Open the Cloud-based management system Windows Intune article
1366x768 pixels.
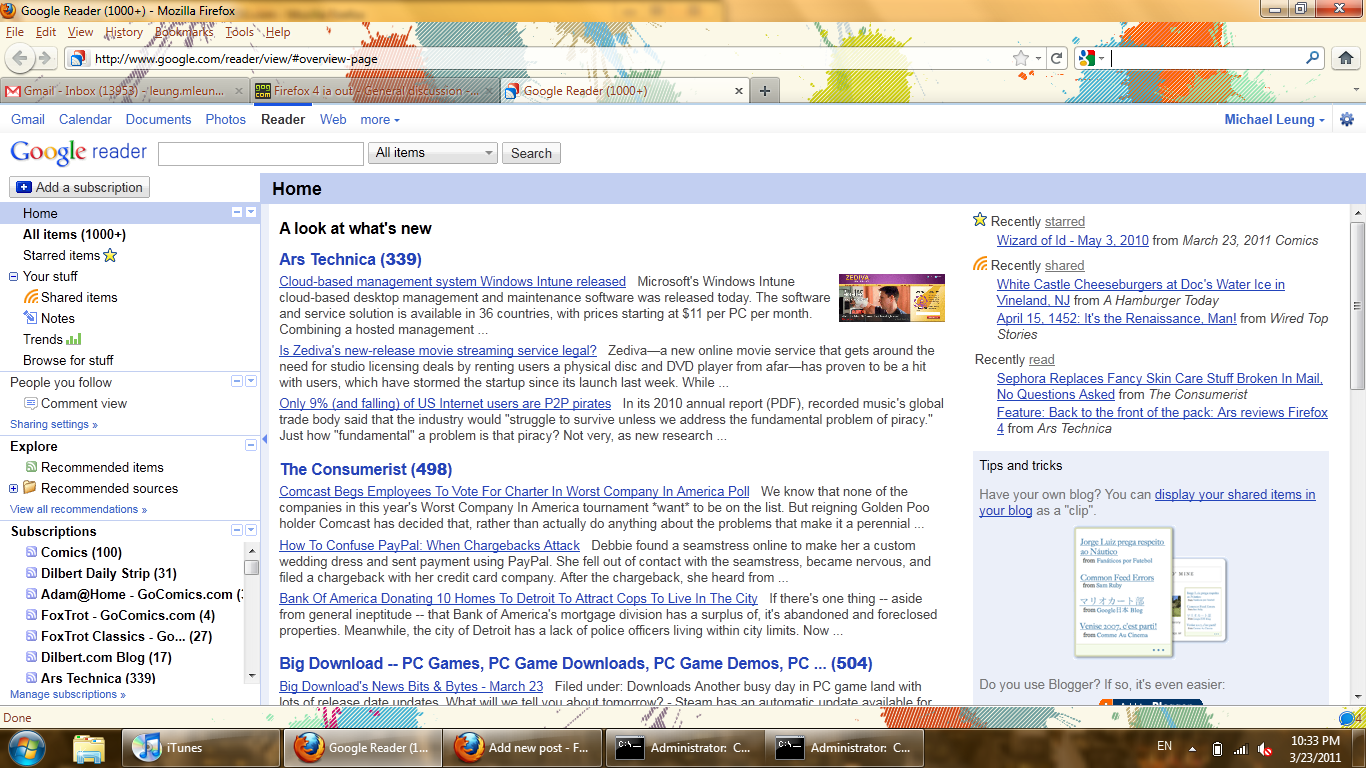click(x=452, y=281)
